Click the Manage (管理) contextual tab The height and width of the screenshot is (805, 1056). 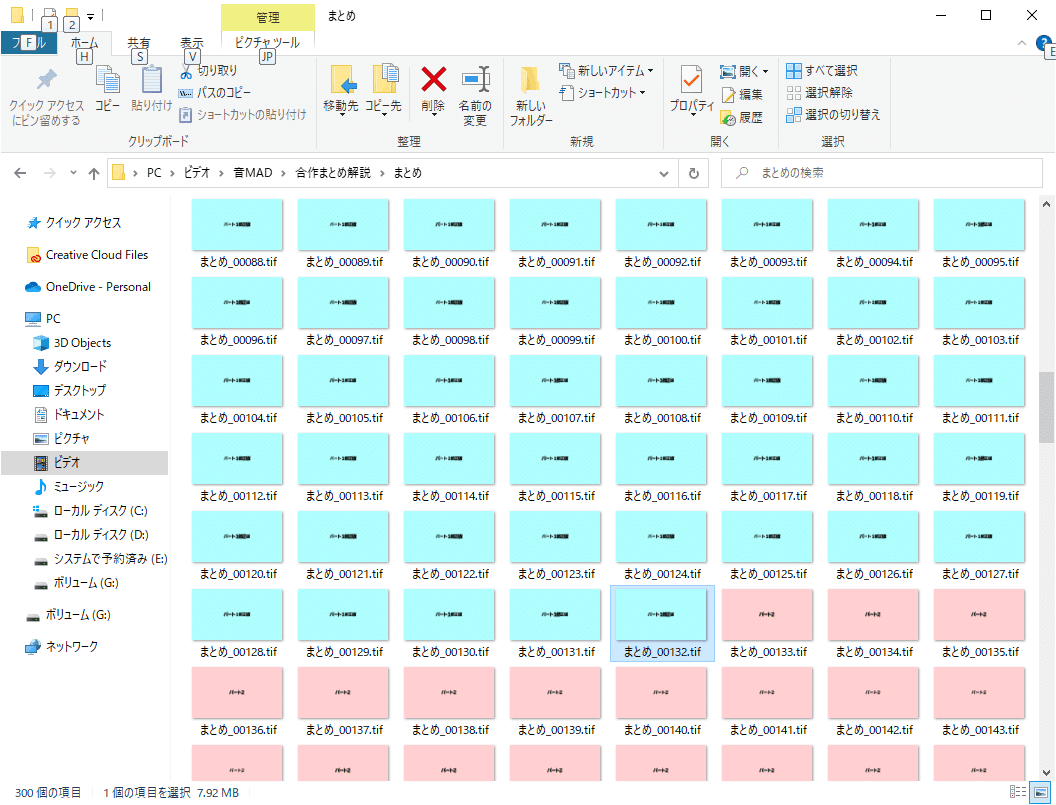click(x=267, y=18)
